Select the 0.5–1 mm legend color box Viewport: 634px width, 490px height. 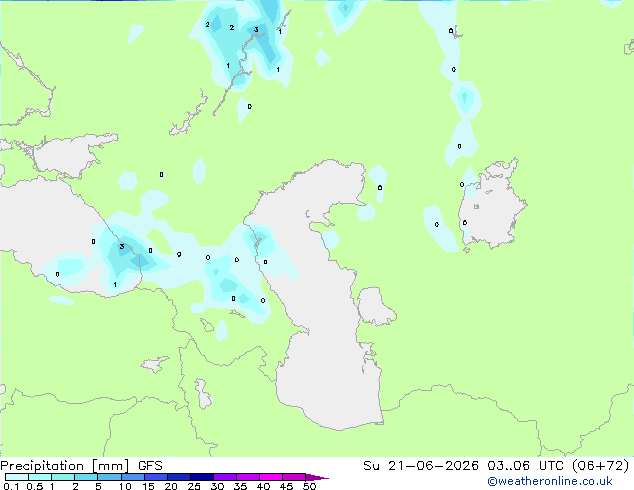point(40,477)
